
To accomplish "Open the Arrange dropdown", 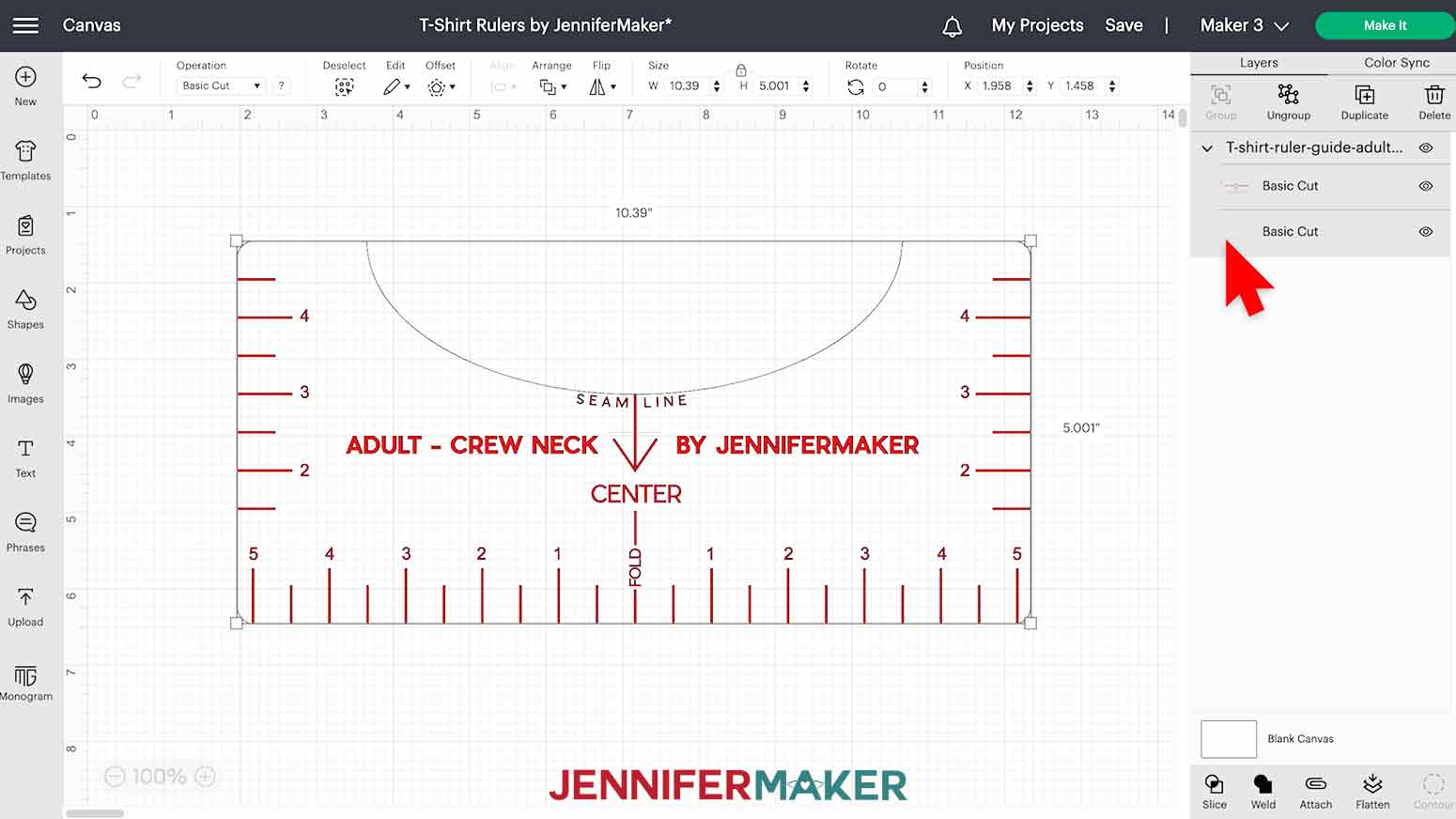I will [x=552, y=86].
